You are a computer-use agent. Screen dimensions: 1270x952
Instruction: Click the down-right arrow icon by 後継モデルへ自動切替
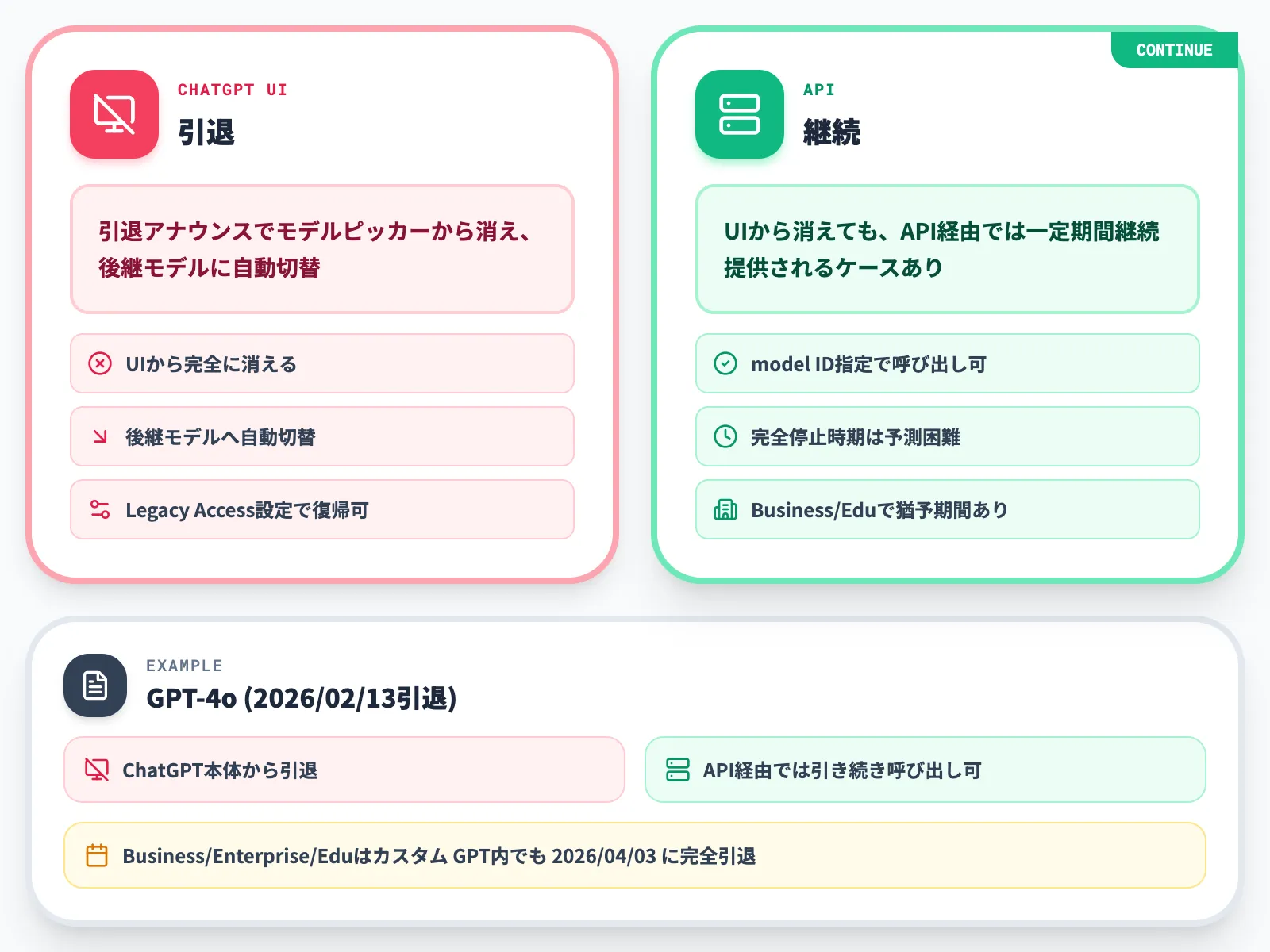(100, 436)
